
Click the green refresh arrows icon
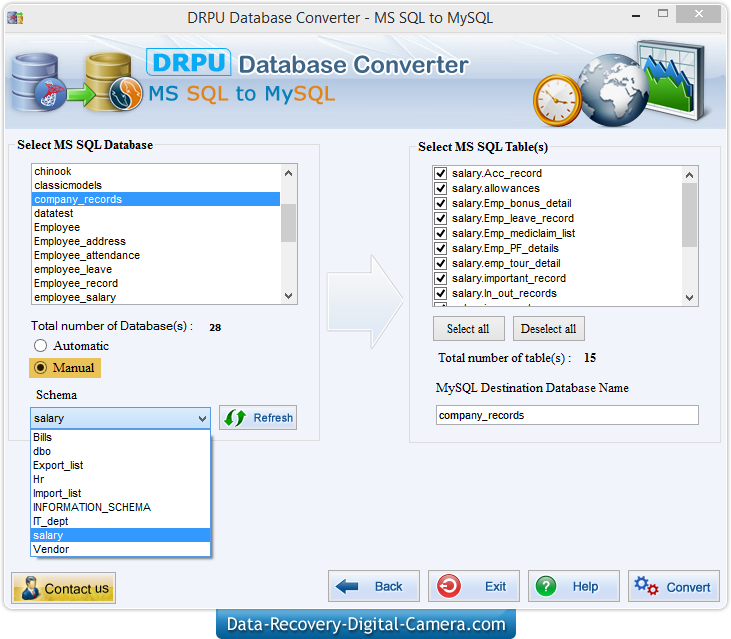[x=235, y=418]
